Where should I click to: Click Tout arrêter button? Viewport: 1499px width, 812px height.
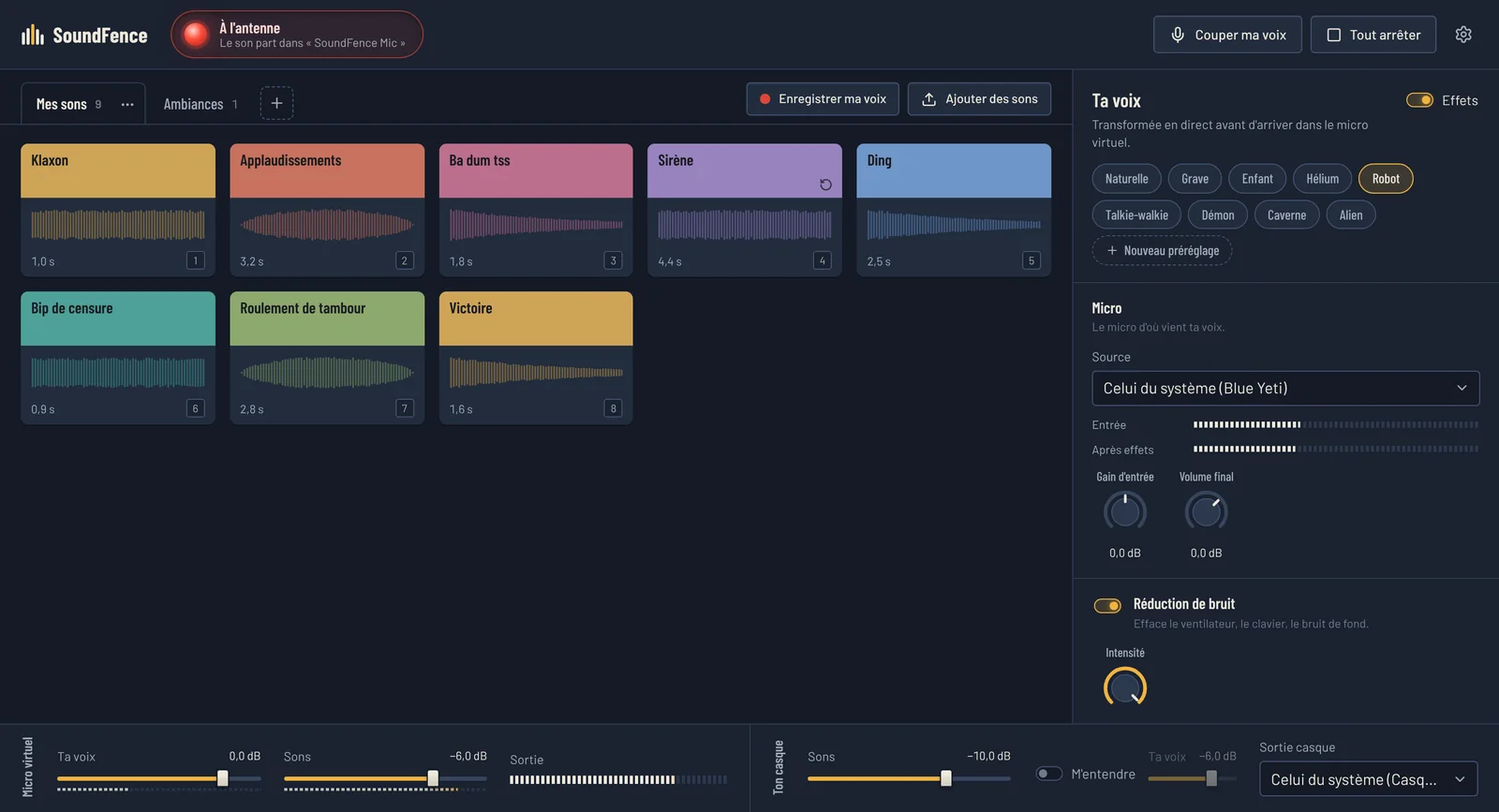[1373, 35]
